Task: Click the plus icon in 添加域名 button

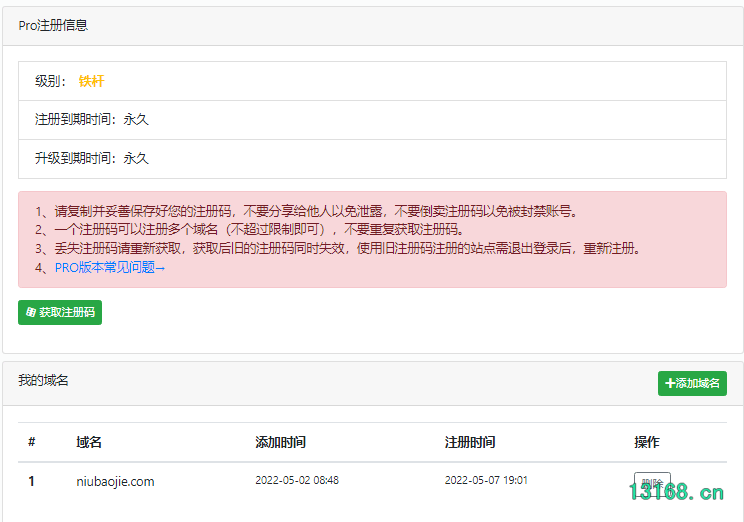Action: [x=670, y=383]
